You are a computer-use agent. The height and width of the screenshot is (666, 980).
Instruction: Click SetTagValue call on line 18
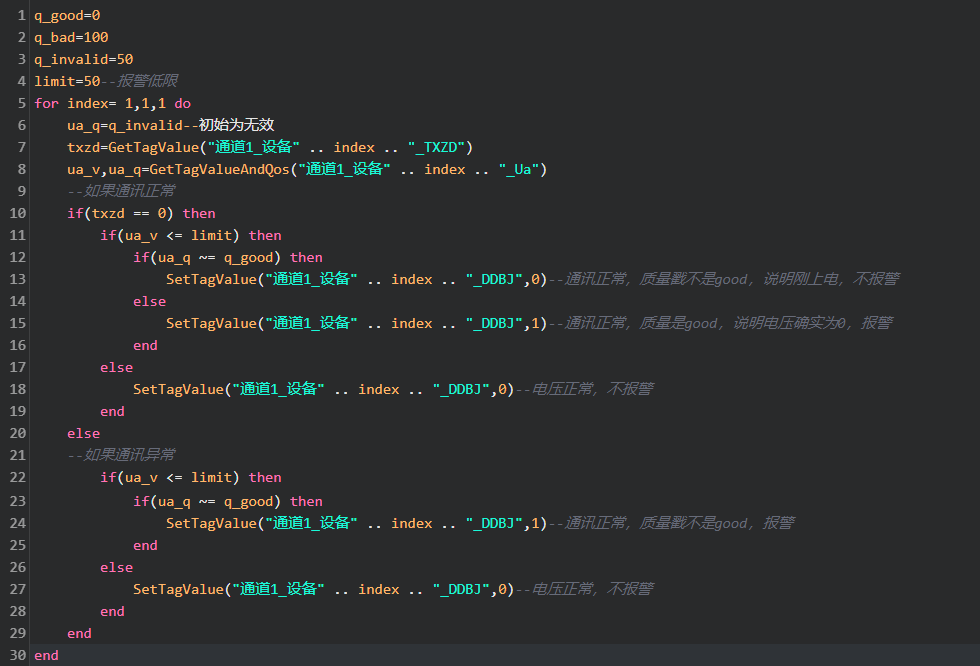(x=323, y=389)
